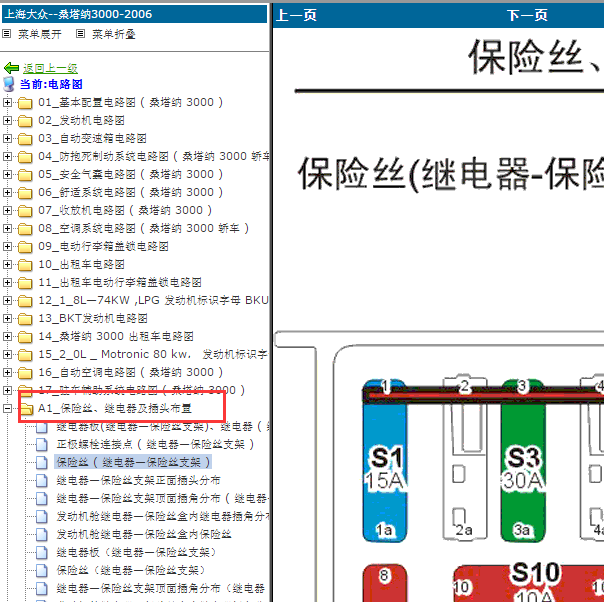Expand the 06_舒适系统电路图 folder
The width and height of the screenshot is (604, 602).
pos(7,192)
